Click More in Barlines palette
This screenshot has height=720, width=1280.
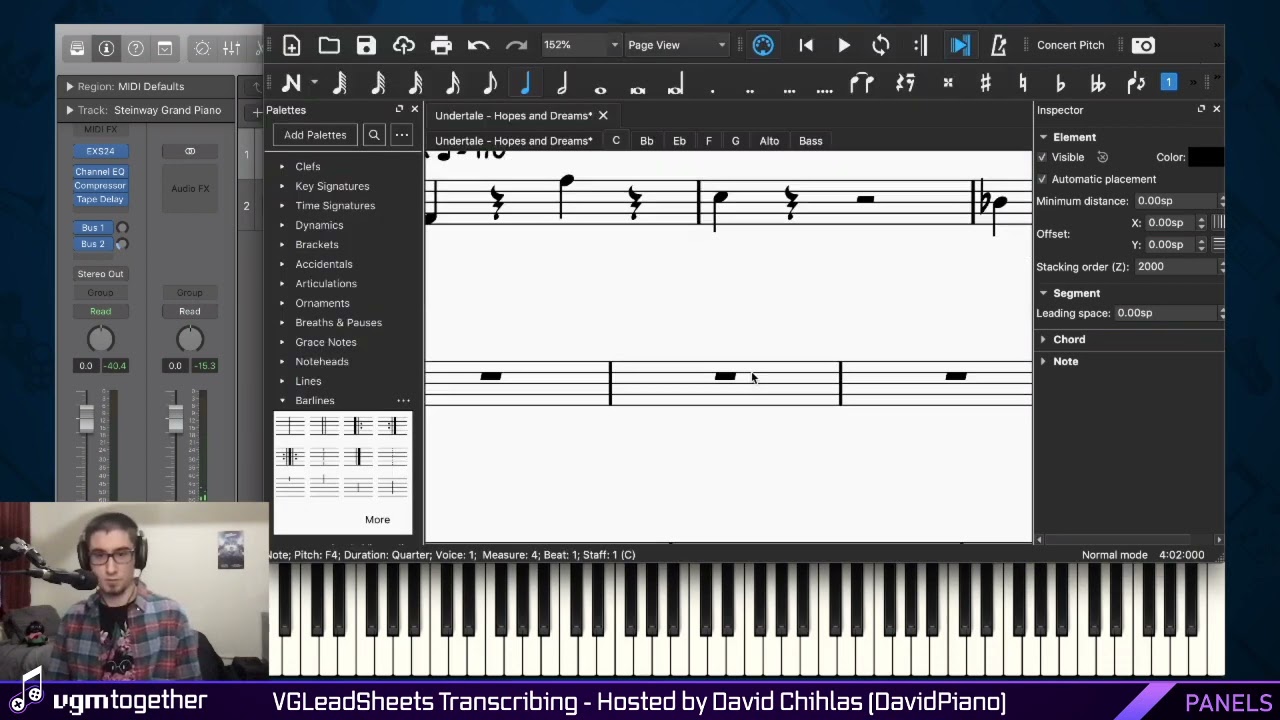(x=377, y=520)
